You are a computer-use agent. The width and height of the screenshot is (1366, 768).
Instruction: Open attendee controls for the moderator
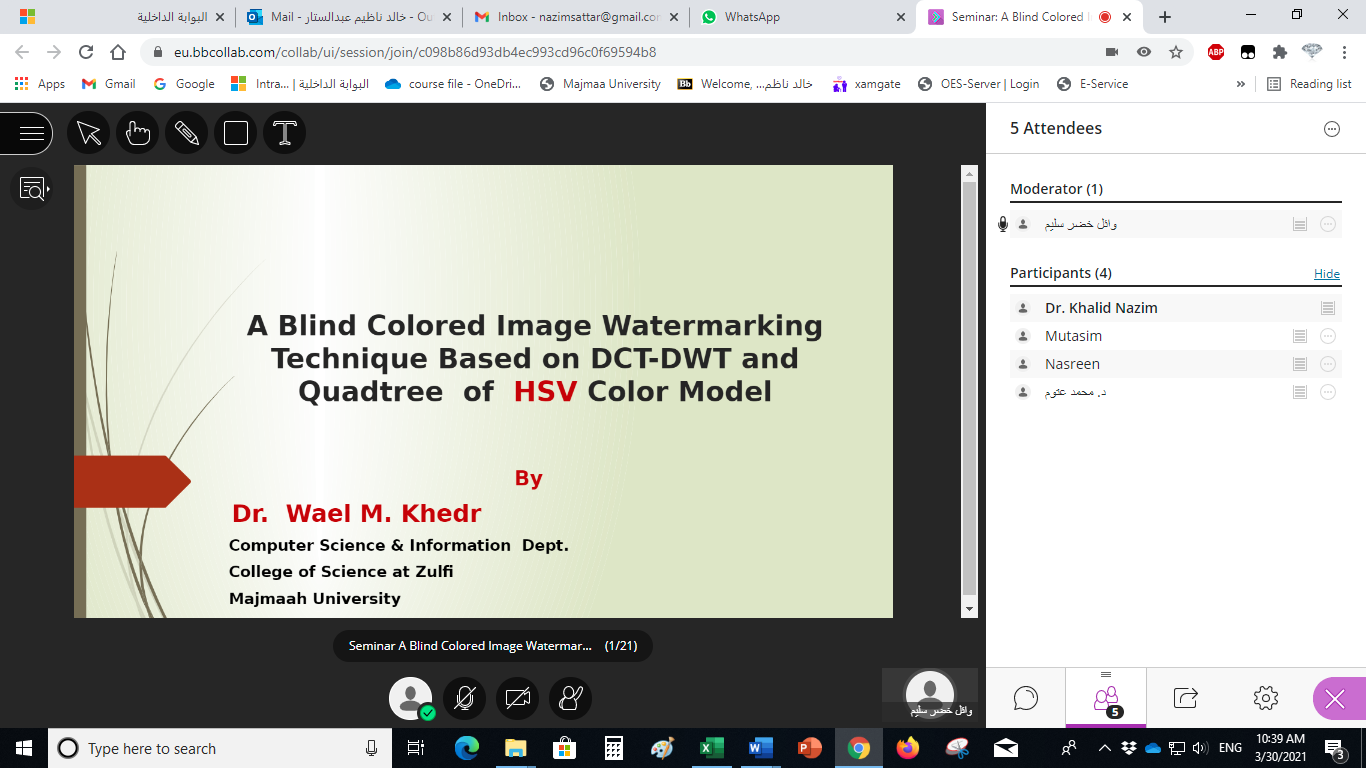tap(1328, 224)
